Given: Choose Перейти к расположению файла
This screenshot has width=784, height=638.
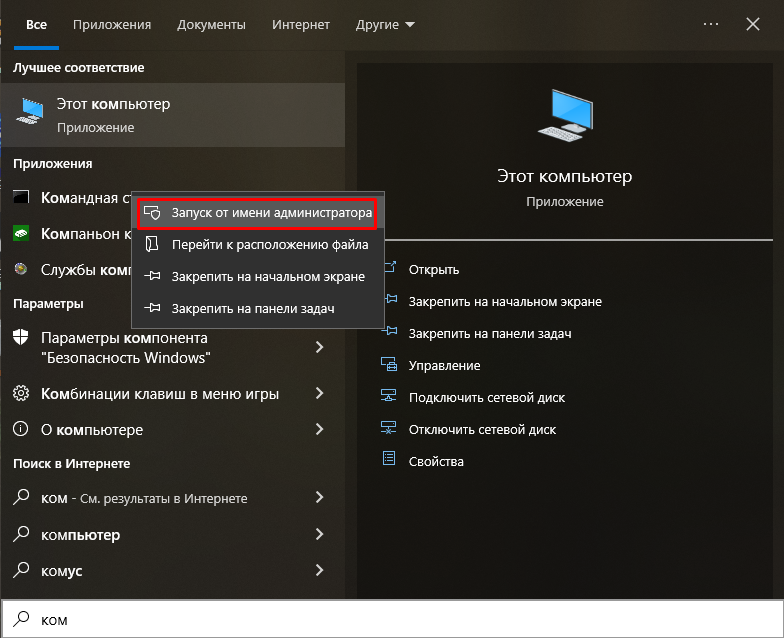Looking at the screenshot, I should [x=258, y=245].
